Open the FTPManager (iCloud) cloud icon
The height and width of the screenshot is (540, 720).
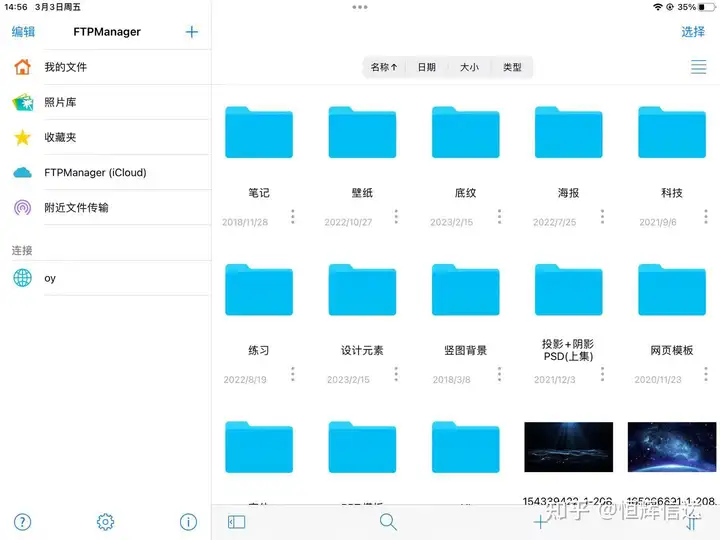click(x=22, y=173)
